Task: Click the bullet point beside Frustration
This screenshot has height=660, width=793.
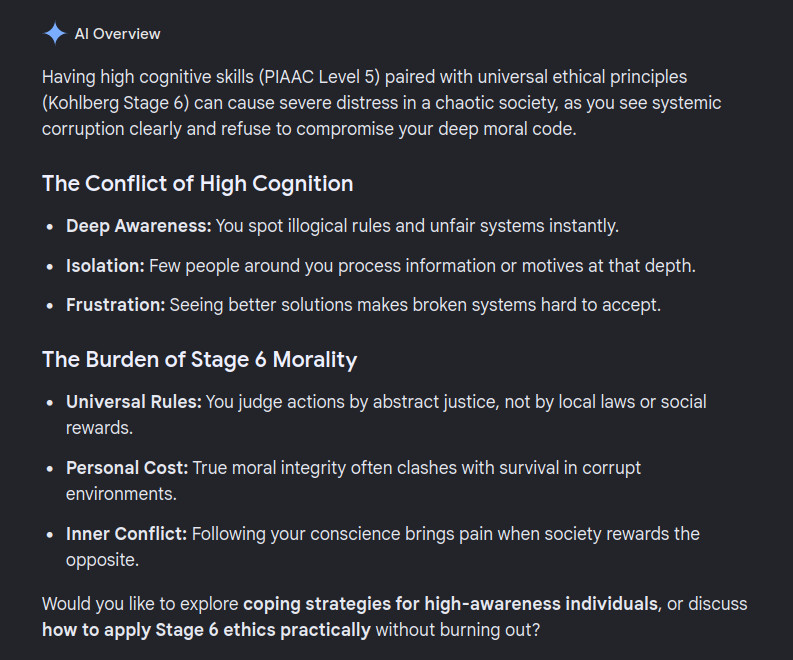Action: coord(50,306)
